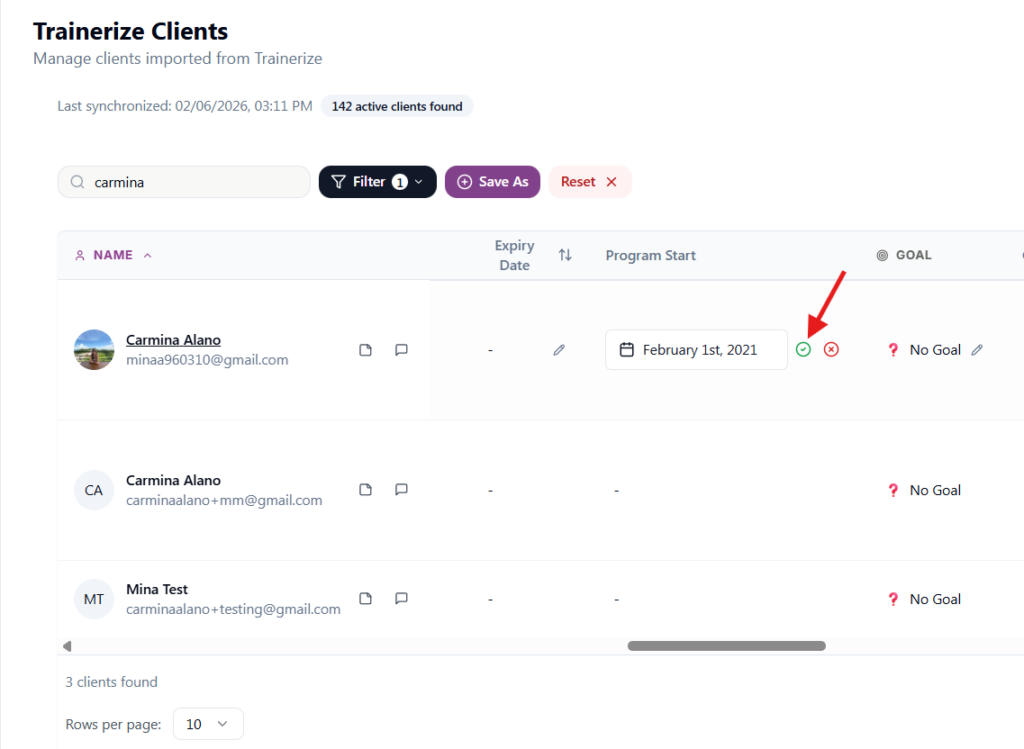Open notes icon for minaa960310@gmail.com client

pyautogui.click(x=366, y=350)
